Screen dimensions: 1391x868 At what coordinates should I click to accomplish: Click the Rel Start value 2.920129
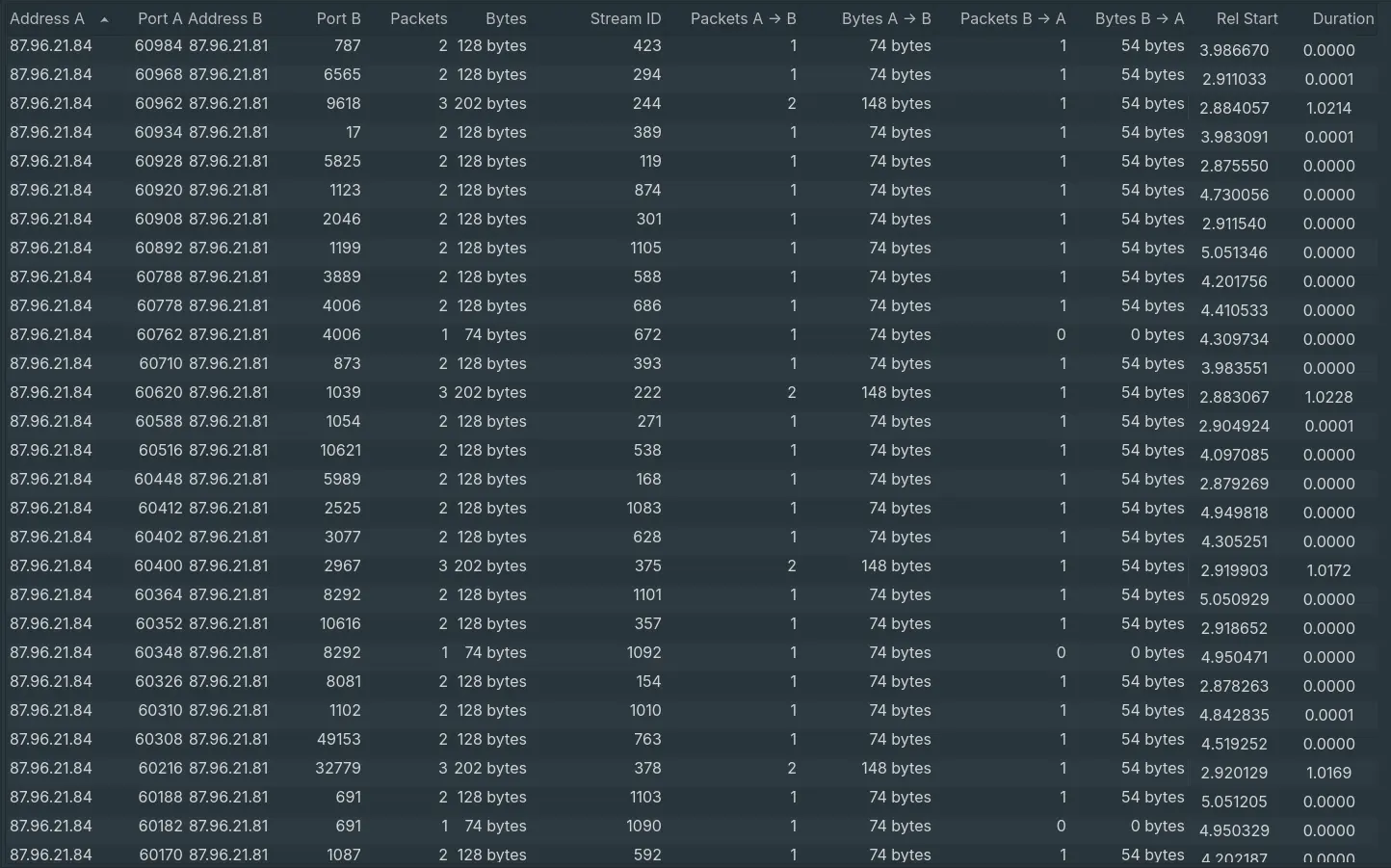1233,773
